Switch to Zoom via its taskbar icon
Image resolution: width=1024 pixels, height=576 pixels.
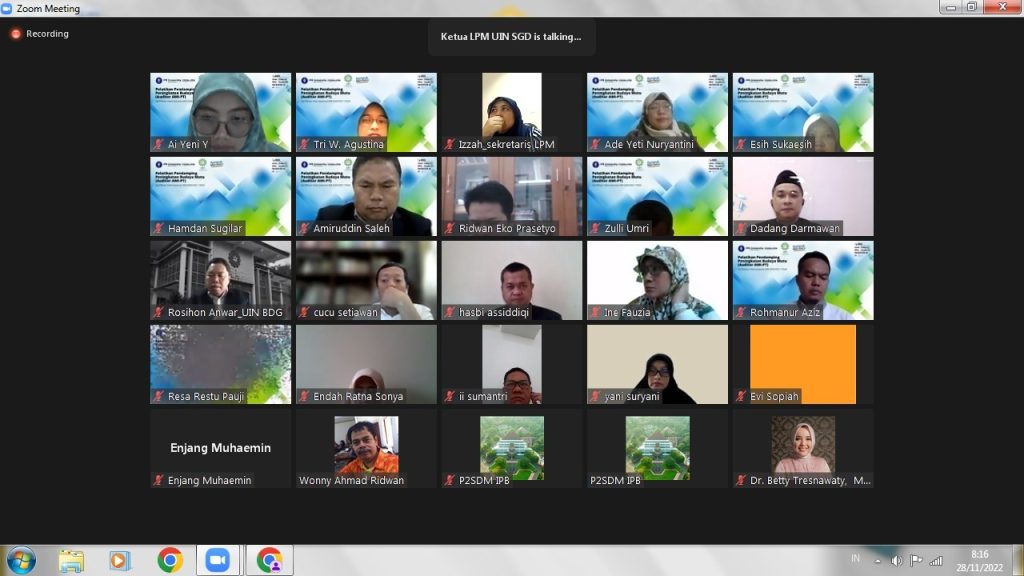(x=218, y=560)
